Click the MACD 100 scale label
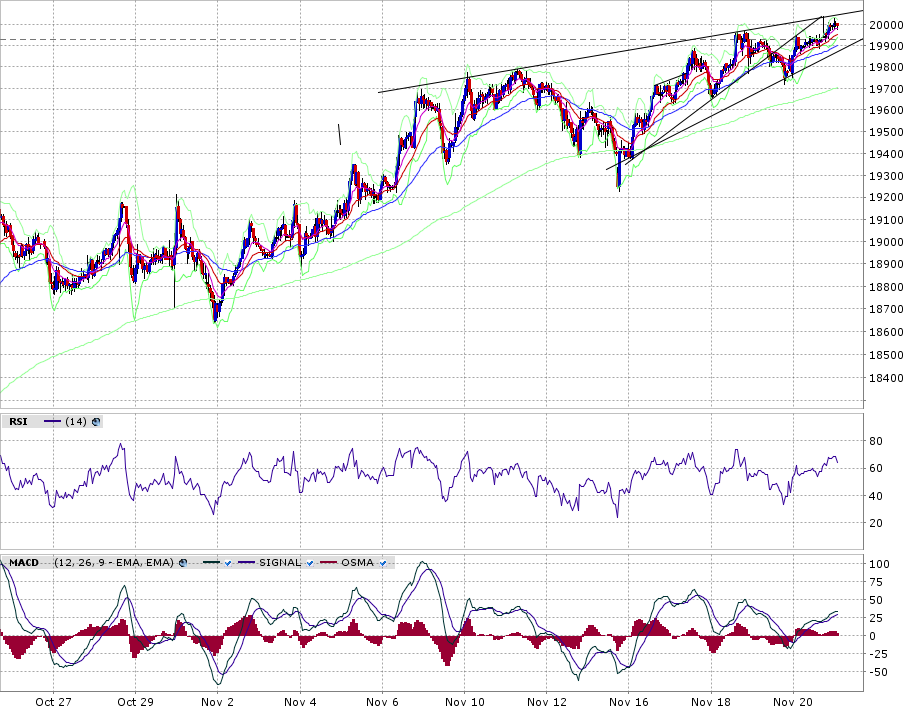 pos(879,564)
